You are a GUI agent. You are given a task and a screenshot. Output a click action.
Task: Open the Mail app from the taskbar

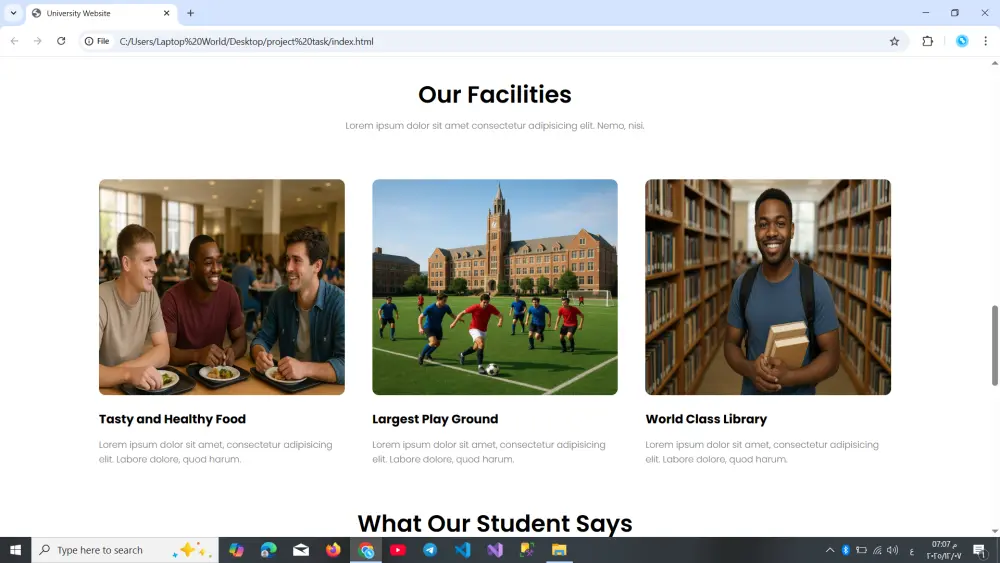pyautogui.click(x=301, y=550)
